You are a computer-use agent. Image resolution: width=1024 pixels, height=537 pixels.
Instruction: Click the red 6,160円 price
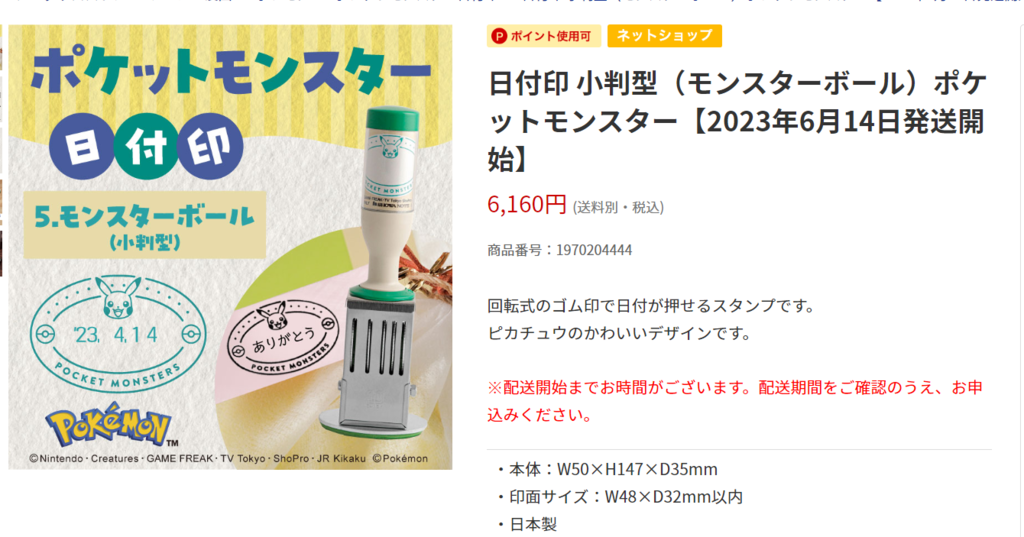[x=527, y=204]
